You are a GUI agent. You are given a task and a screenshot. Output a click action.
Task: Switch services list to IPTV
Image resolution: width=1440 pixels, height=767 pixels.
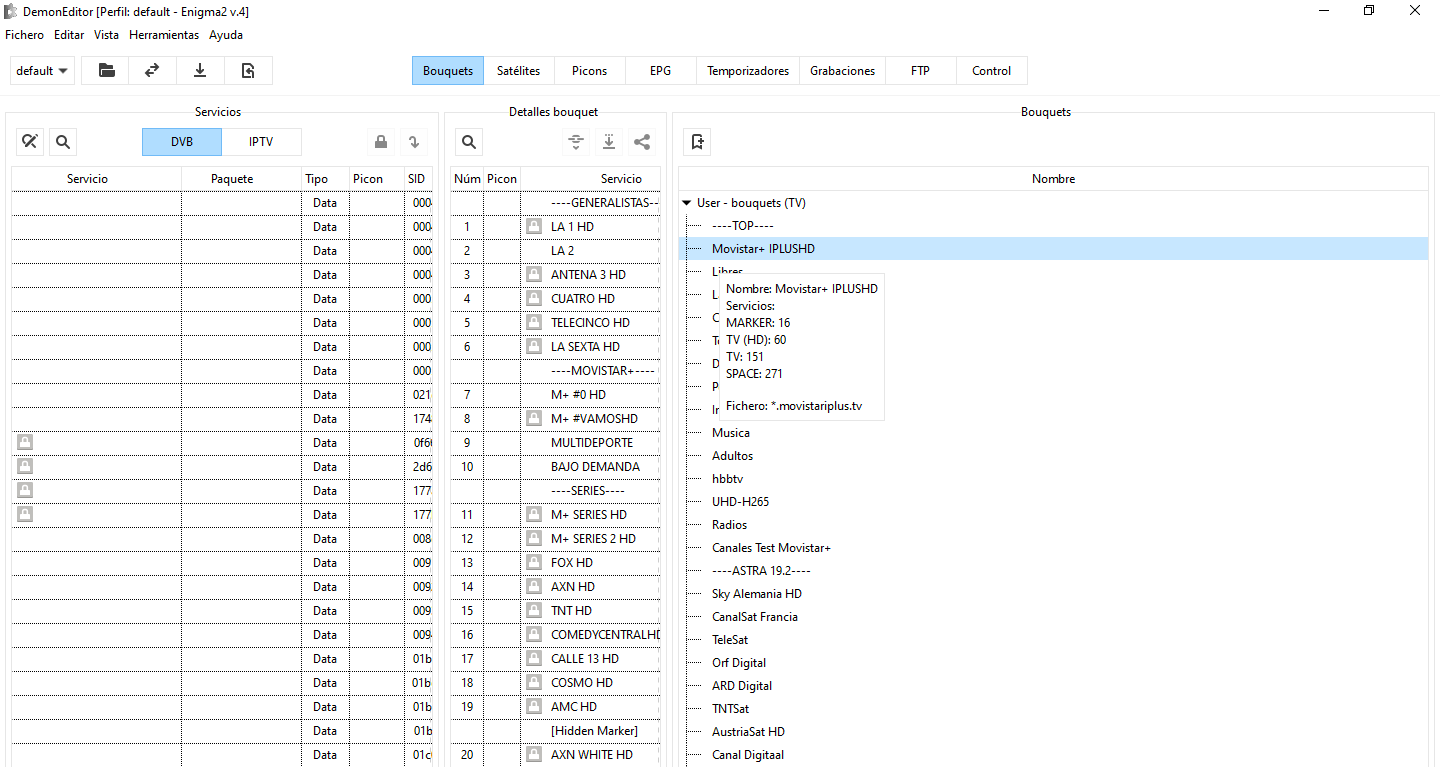261,142
